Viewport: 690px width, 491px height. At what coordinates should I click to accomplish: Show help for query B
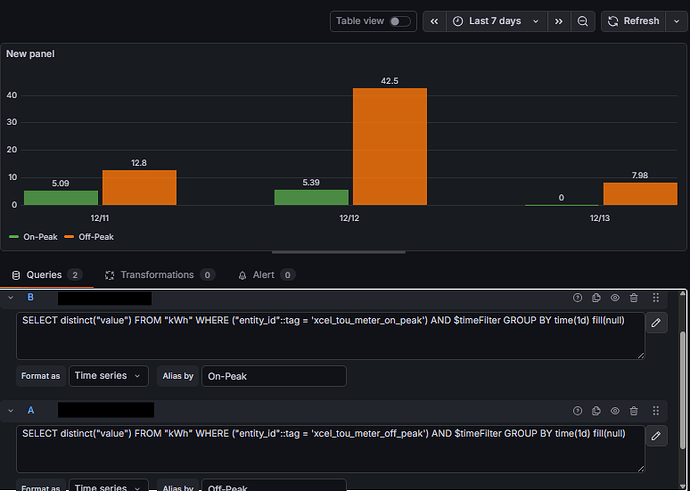point(577,298)
